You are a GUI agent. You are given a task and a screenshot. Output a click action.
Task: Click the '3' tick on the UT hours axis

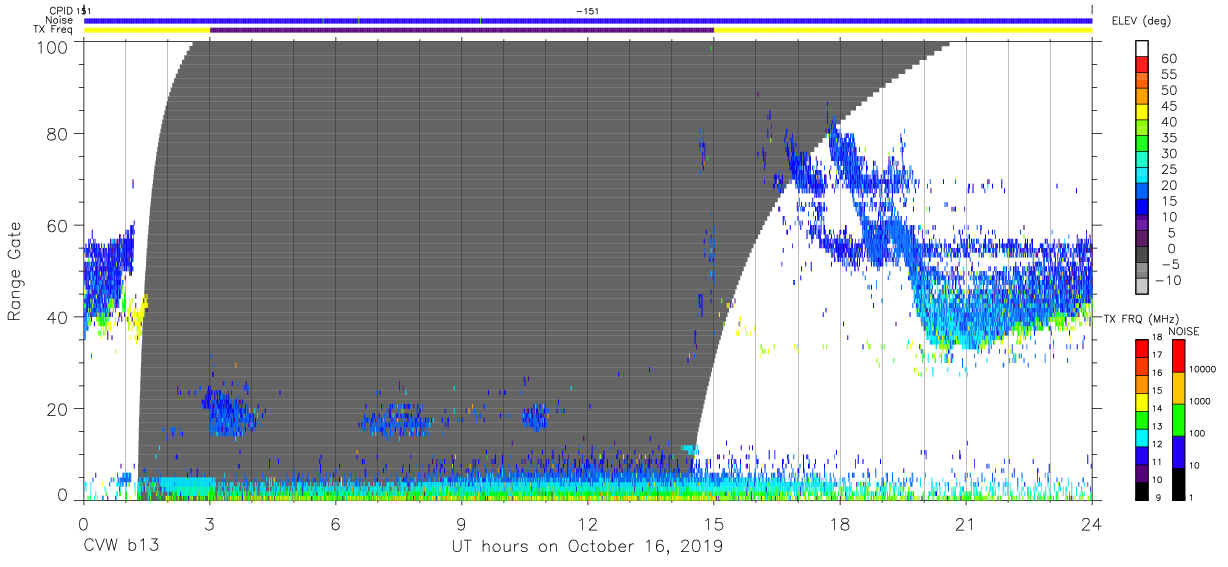point(210,522)
